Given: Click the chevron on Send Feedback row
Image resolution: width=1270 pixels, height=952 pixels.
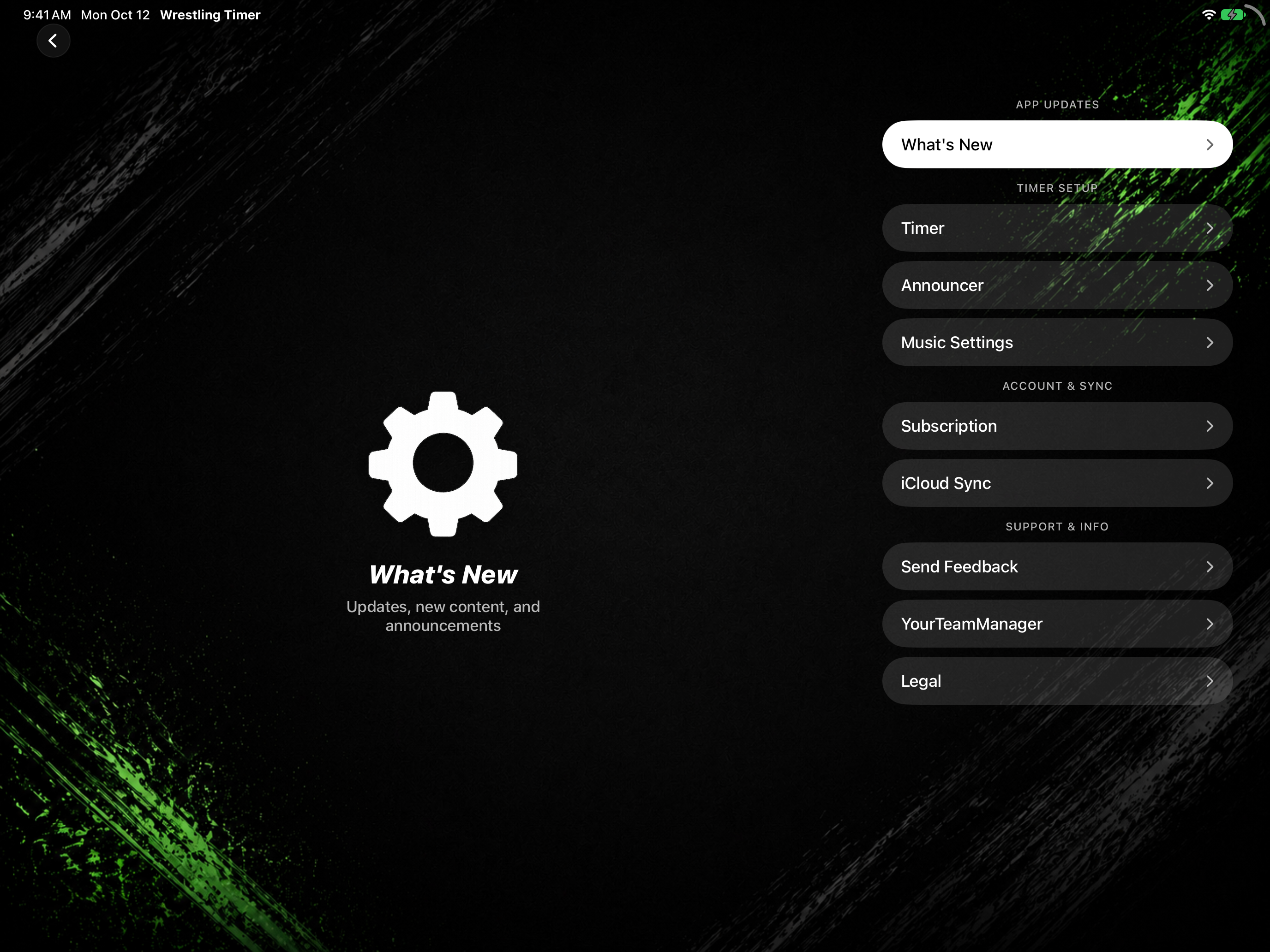Looking at the screenshot, I should click(x=1210, y=566).
